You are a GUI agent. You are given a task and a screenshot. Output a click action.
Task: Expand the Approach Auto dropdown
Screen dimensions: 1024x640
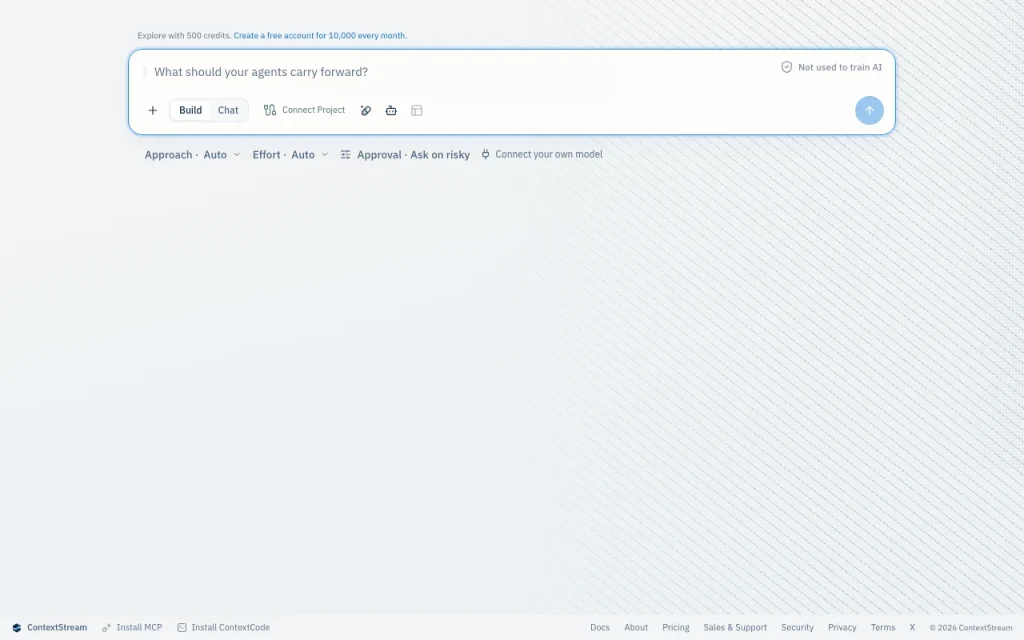coord(193,155)
